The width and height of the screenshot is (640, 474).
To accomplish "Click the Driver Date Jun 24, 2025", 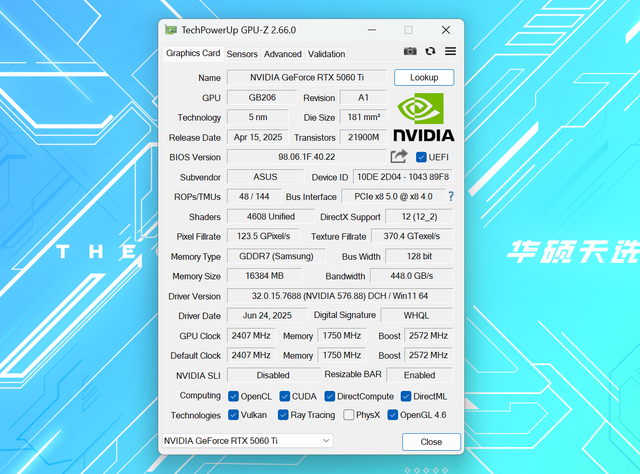I will click(x=267, y=315).
